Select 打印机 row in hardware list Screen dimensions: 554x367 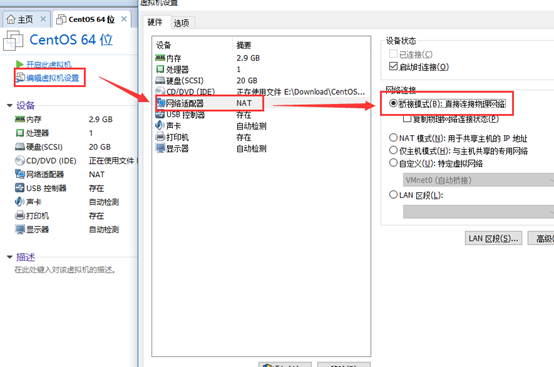click(261, 137)
